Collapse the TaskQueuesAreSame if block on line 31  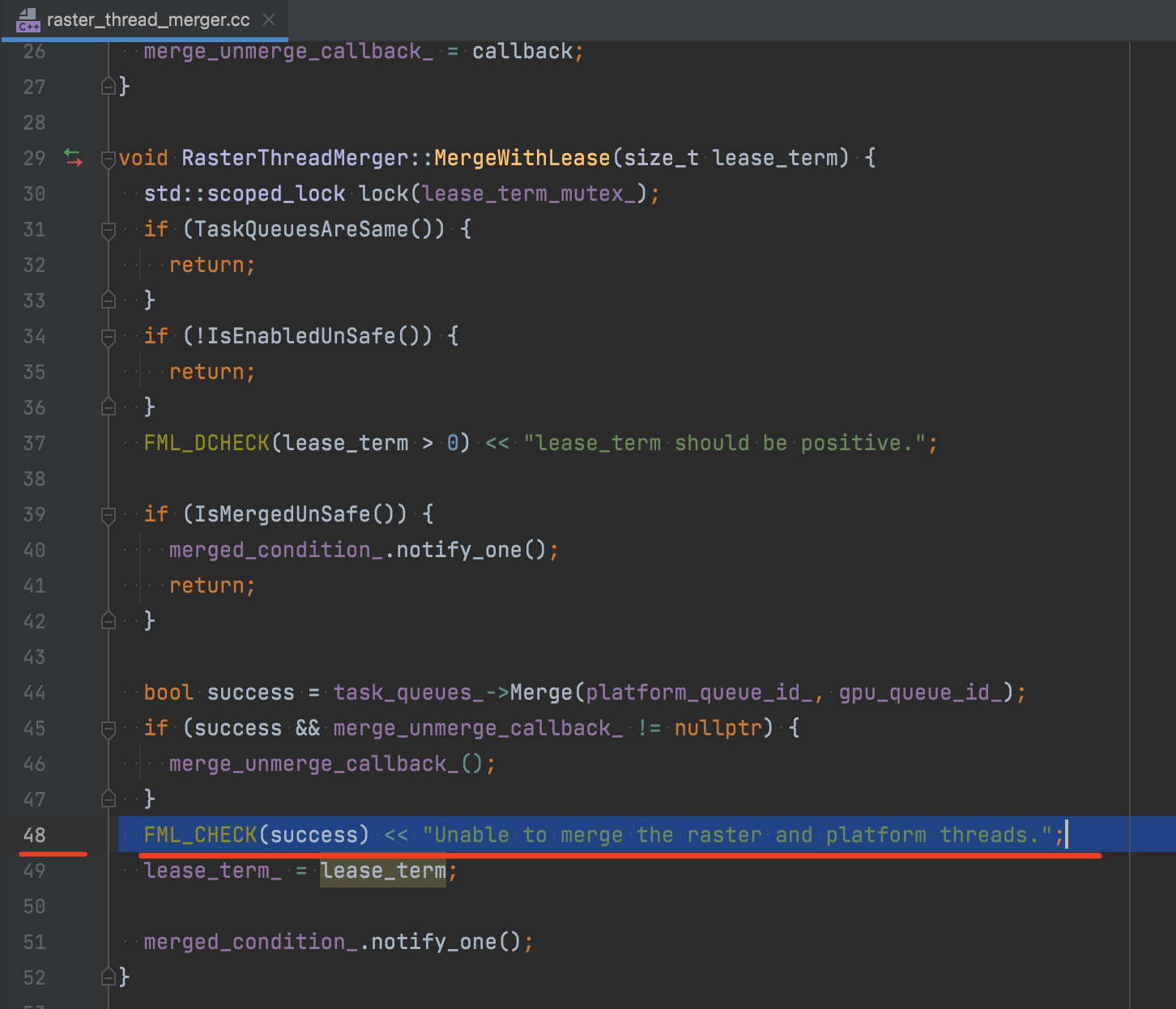click(x=108, y=230)
